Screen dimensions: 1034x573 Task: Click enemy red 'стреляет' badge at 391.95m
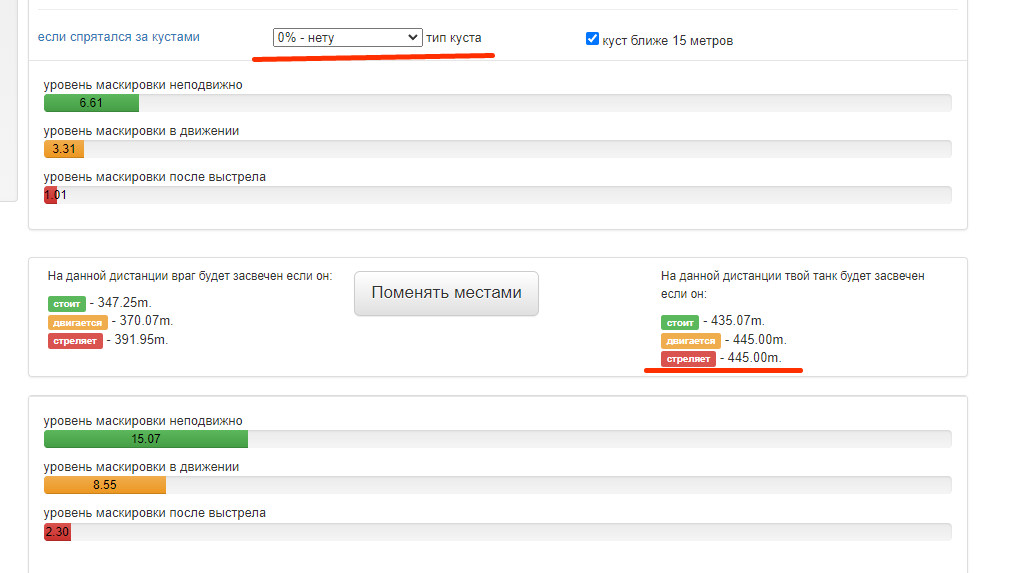click(x=75, y=341)
